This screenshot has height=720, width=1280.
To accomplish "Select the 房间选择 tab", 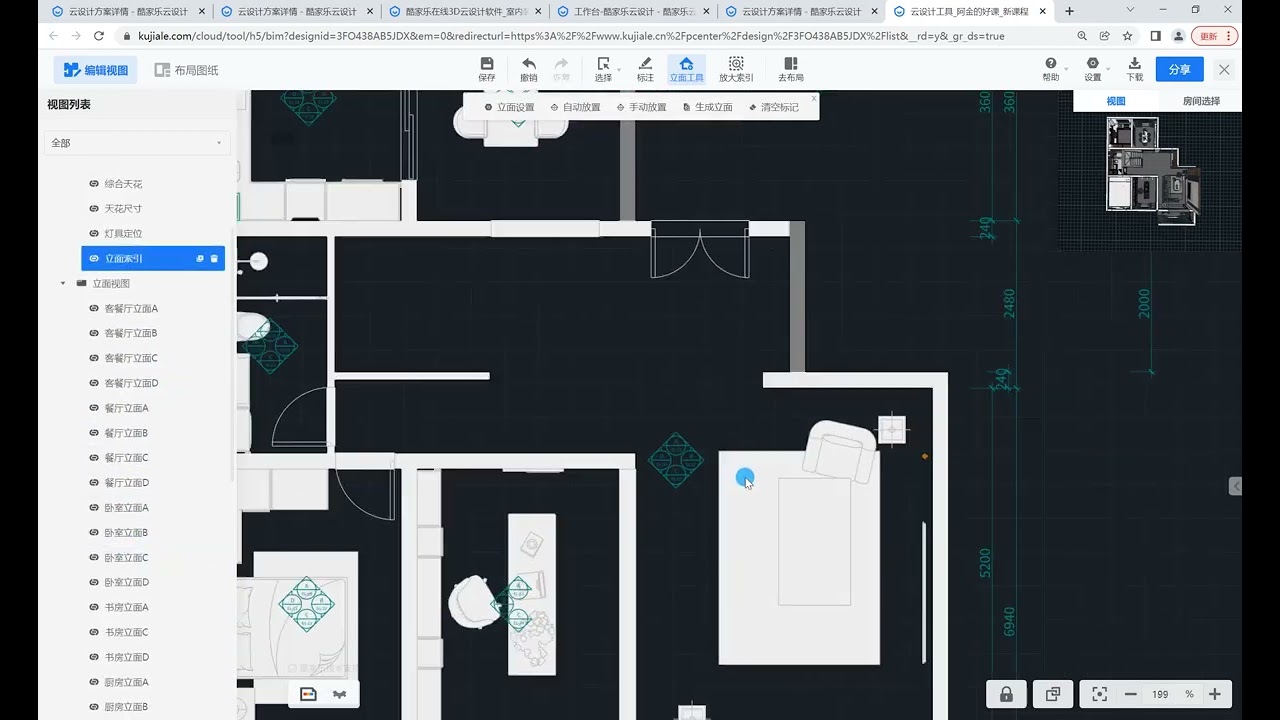I will coord(1200,101).
